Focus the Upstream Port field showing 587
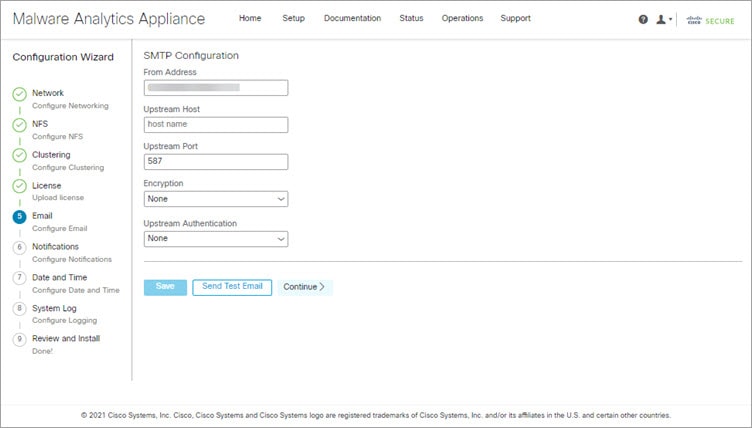The height and width of the screenshot is (428, 752). tap(216, 162)
